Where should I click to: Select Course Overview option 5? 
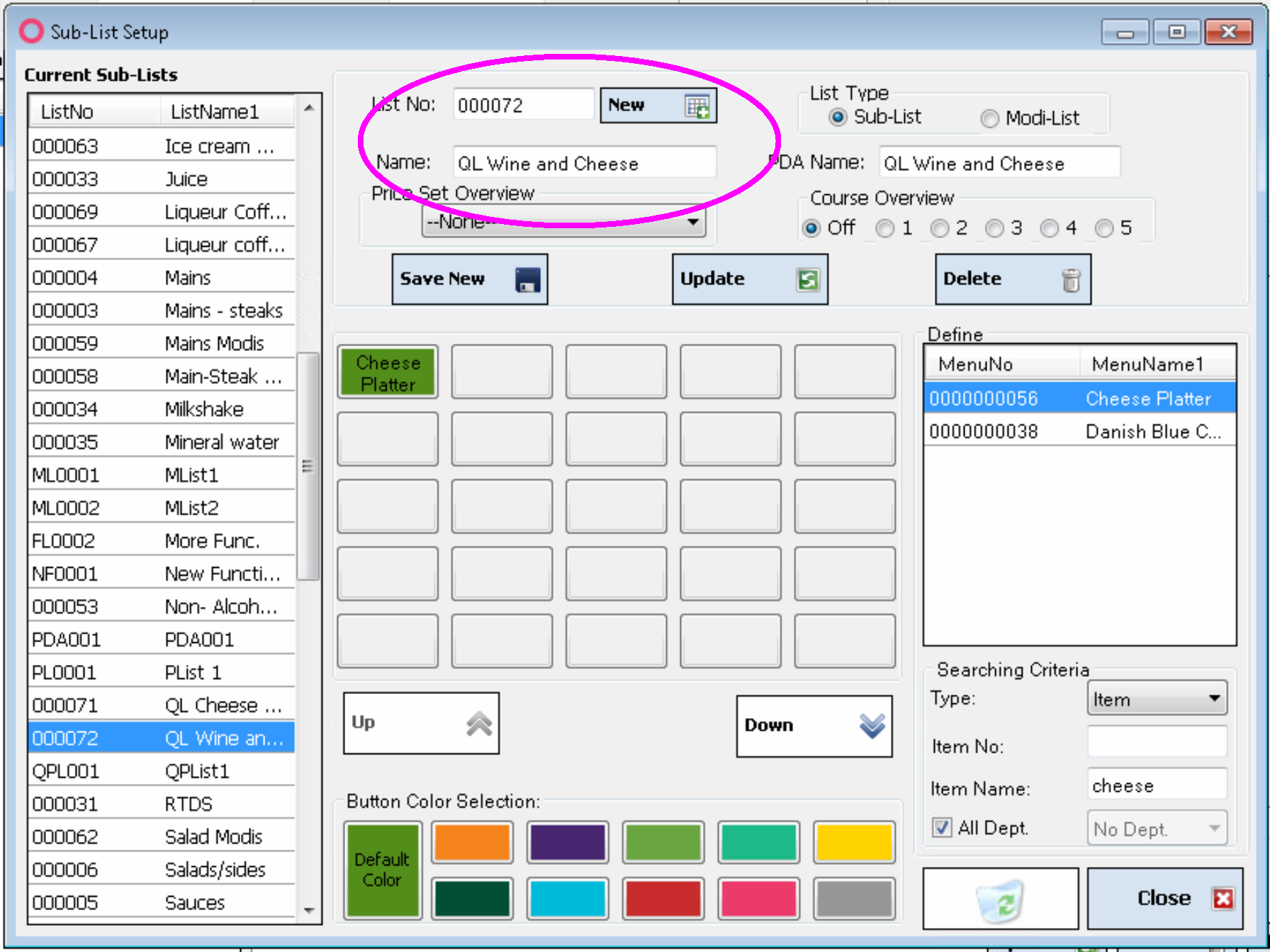coord(1103,228)
